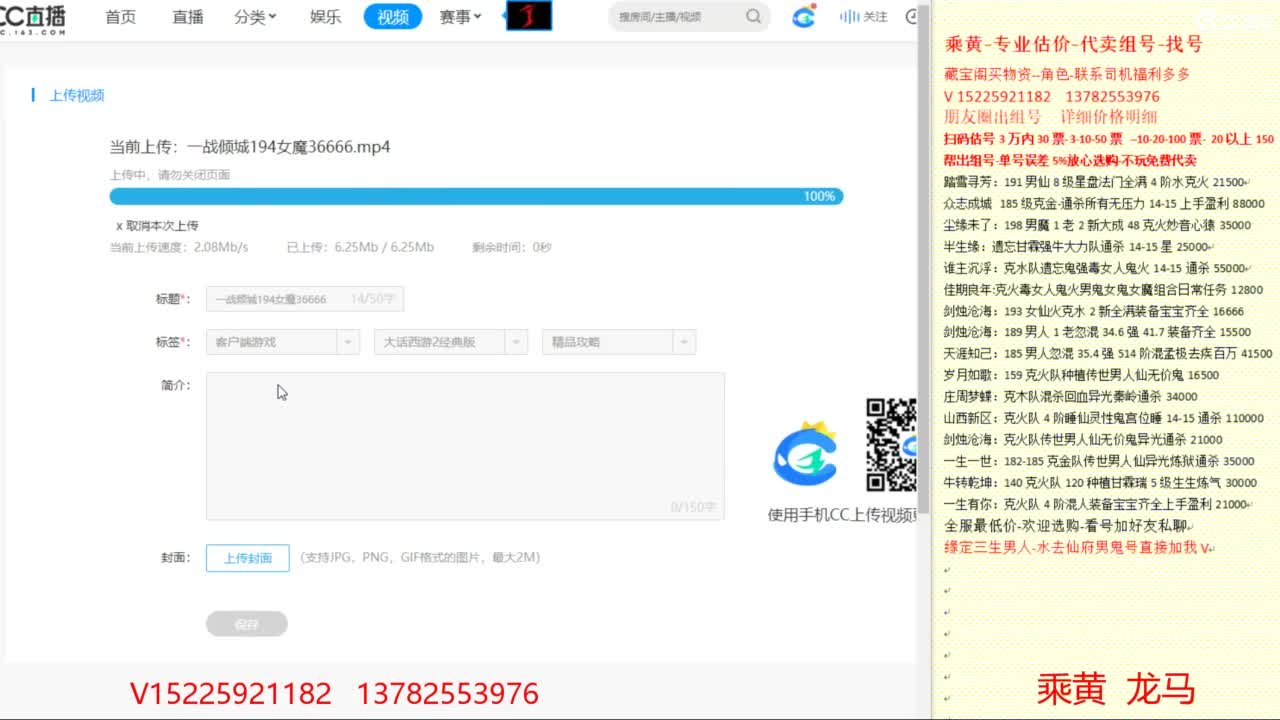Screen dimensions: 1280x720
Task: Expand the 分类 dropdown menu
Action: pos(255,17)
